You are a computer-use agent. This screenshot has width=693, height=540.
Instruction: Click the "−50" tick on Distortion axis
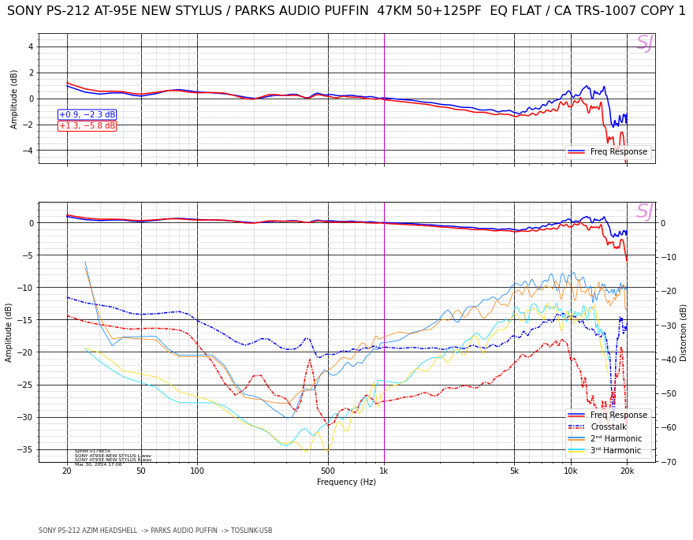click(x=668, y=393)
